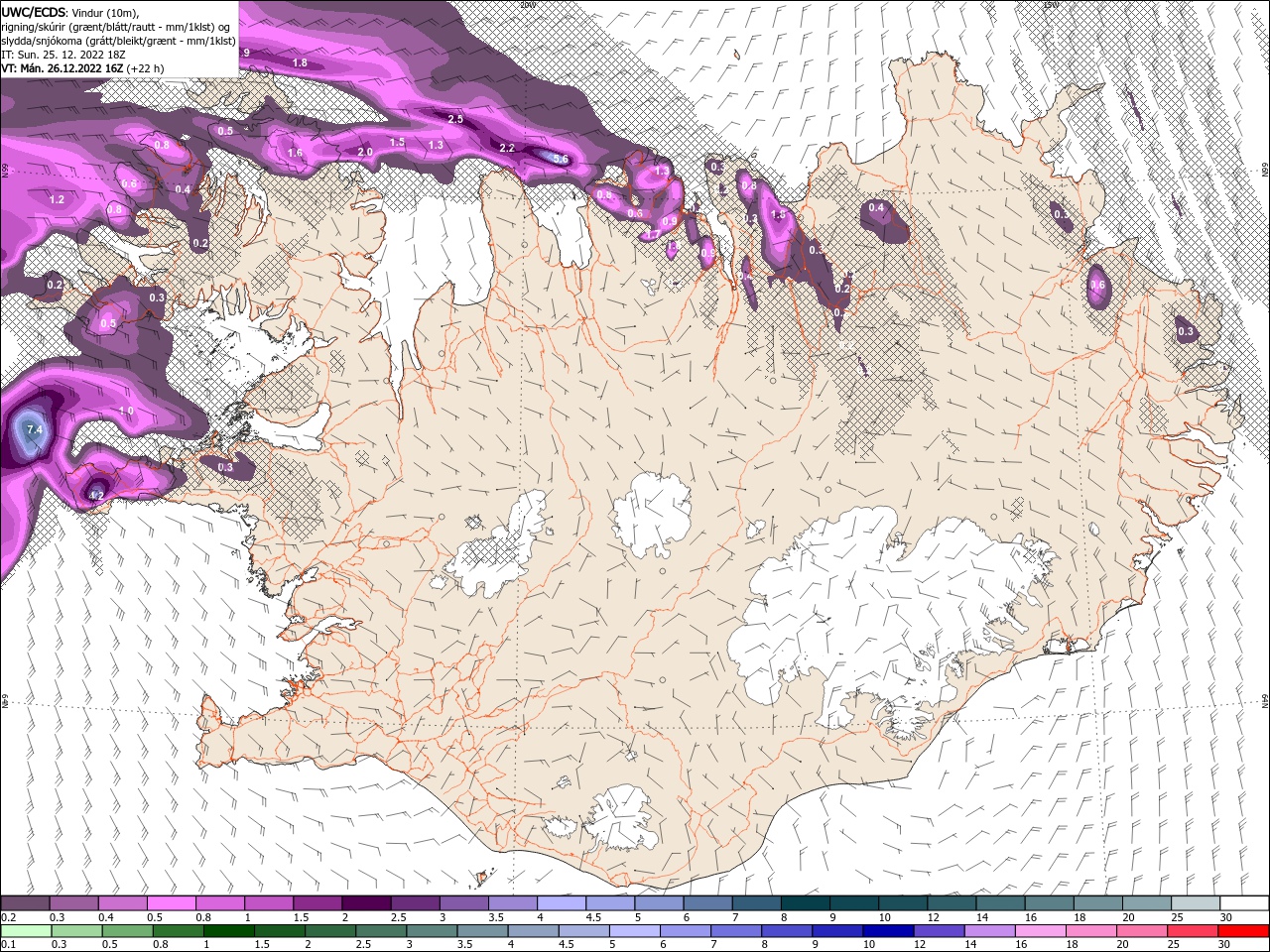Viewport: 1270px width, 952px height.
Task: Pick the 20 grey swatch in the upper legend row
Action: [x=1147, y=903]
